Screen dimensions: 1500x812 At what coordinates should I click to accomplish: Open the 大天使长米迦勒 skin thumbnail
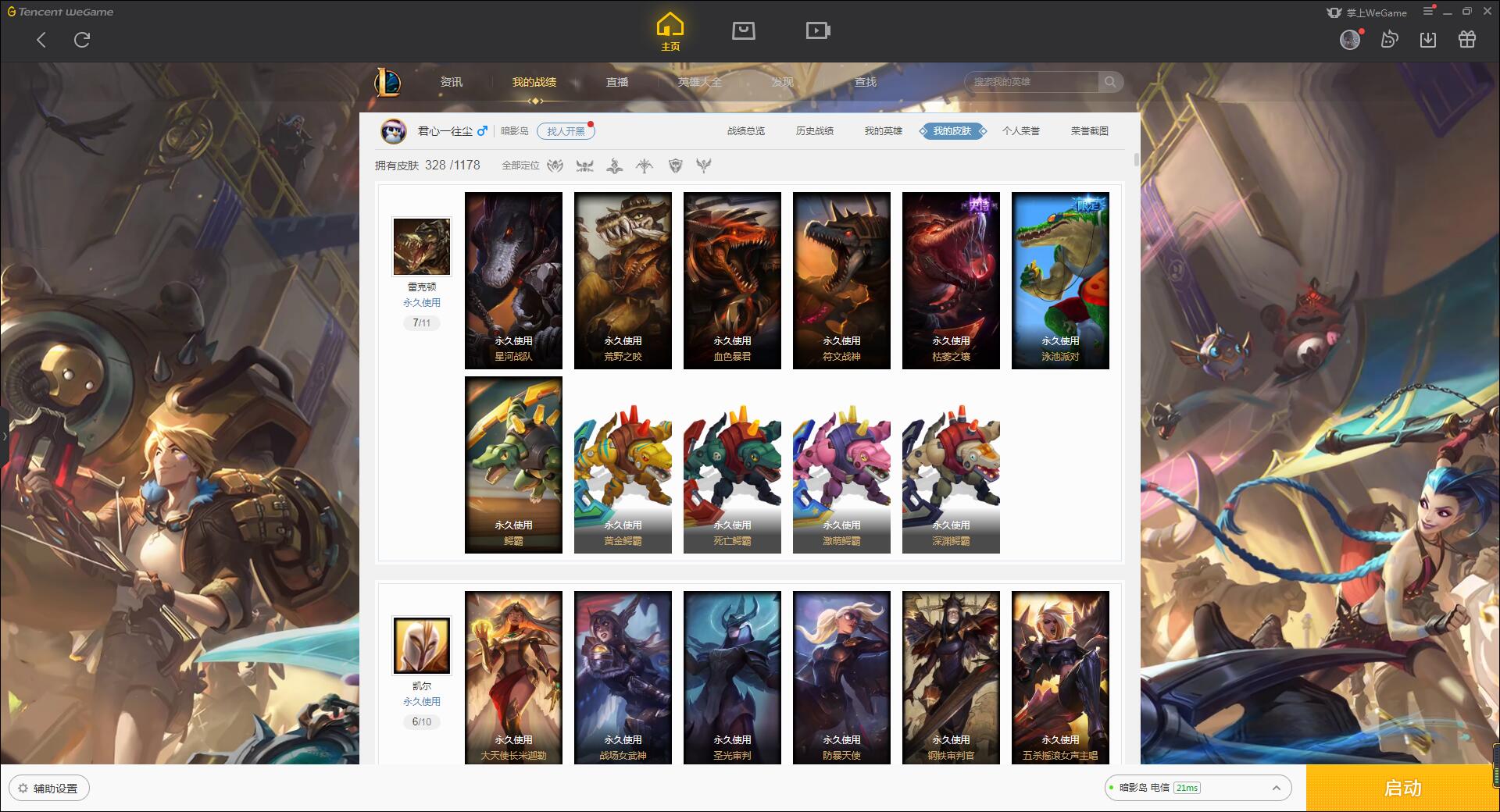pos(513,677)
